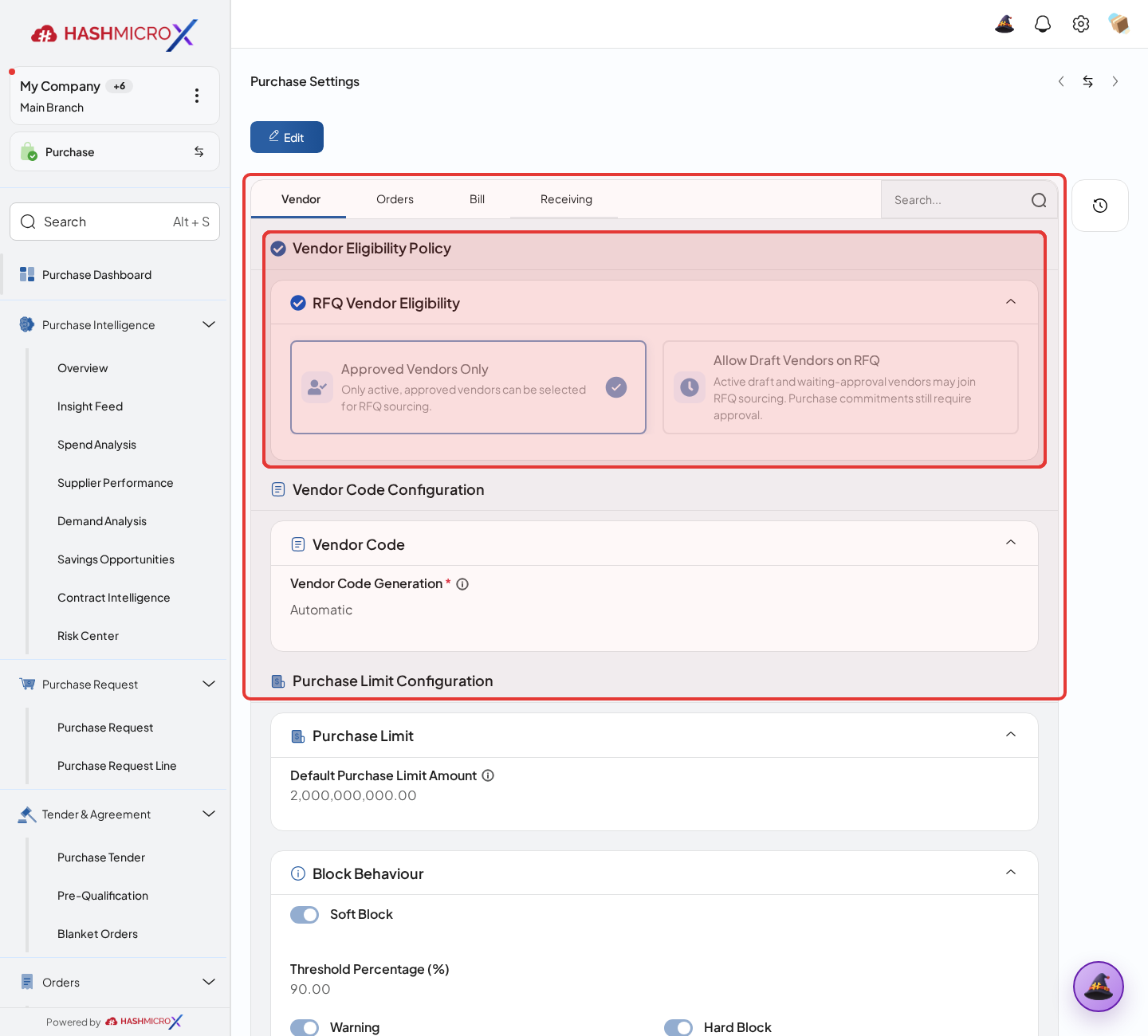The height and width of the screenshot is (1036, 1148).
Task: Collapse Tender & Agreement menu group
Action: (209, 814)
